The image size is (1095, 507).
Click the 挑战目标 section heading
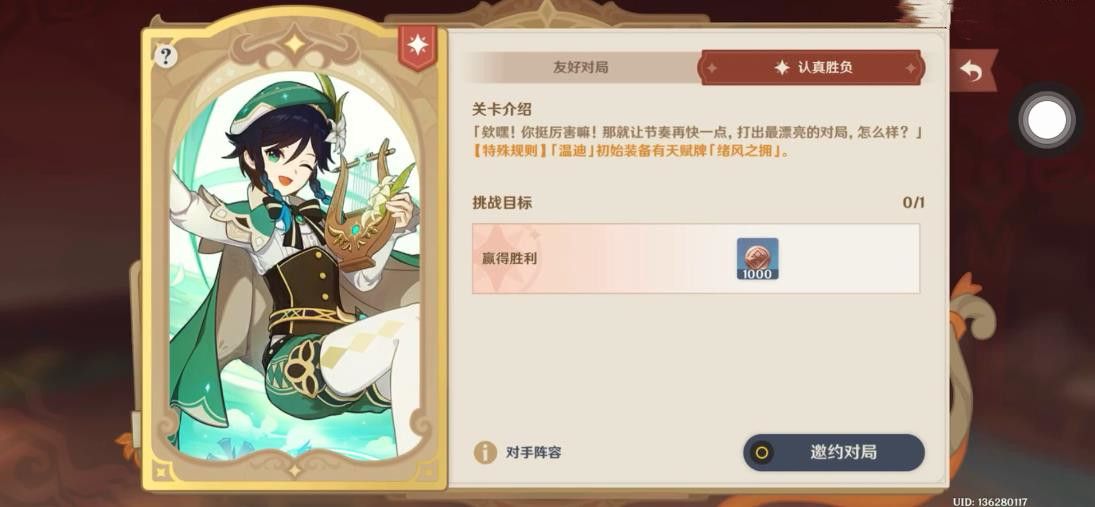[x=502, y=203]
